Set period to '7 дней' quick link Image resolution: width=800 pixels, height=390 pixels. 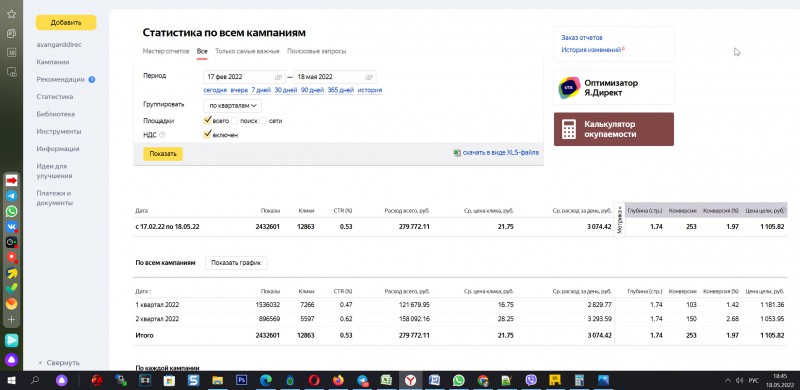click(261, 90)
